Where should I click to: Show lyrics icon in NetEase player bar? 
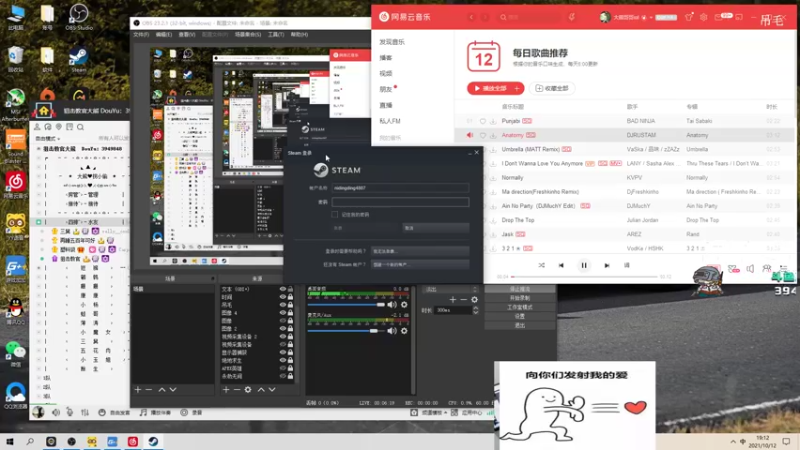coord(627,265)
